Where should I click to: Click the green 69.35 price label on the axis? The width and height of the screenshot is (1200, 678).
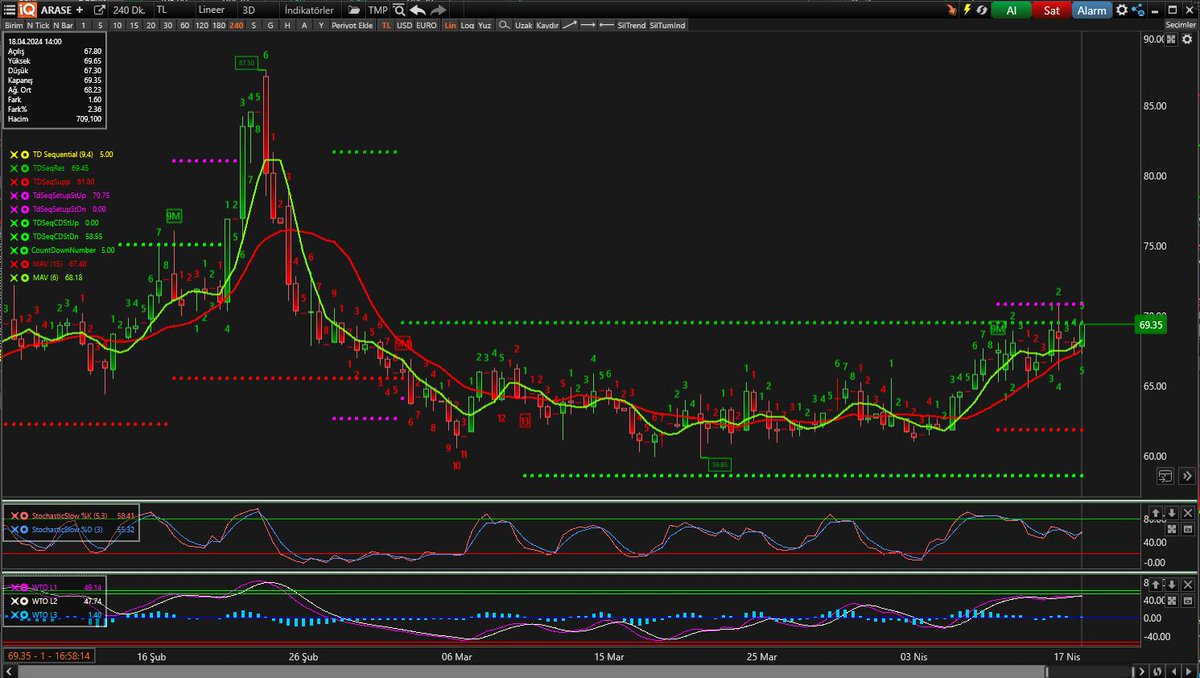coord(1151,325)
